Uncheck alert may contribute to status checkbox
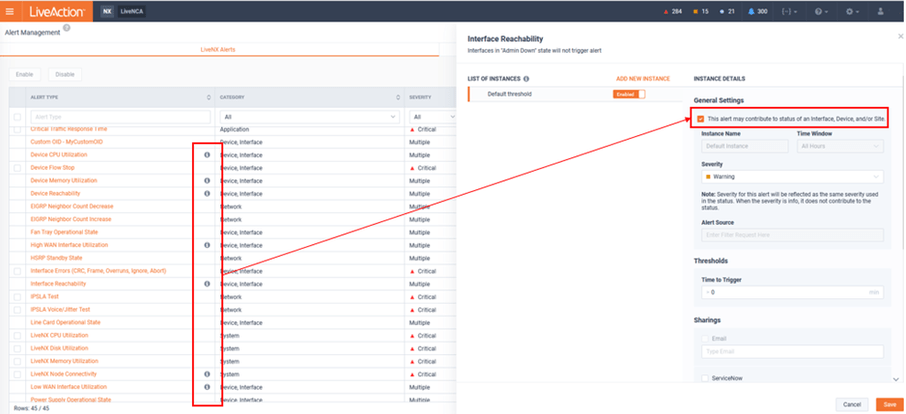 coord(701,119)
